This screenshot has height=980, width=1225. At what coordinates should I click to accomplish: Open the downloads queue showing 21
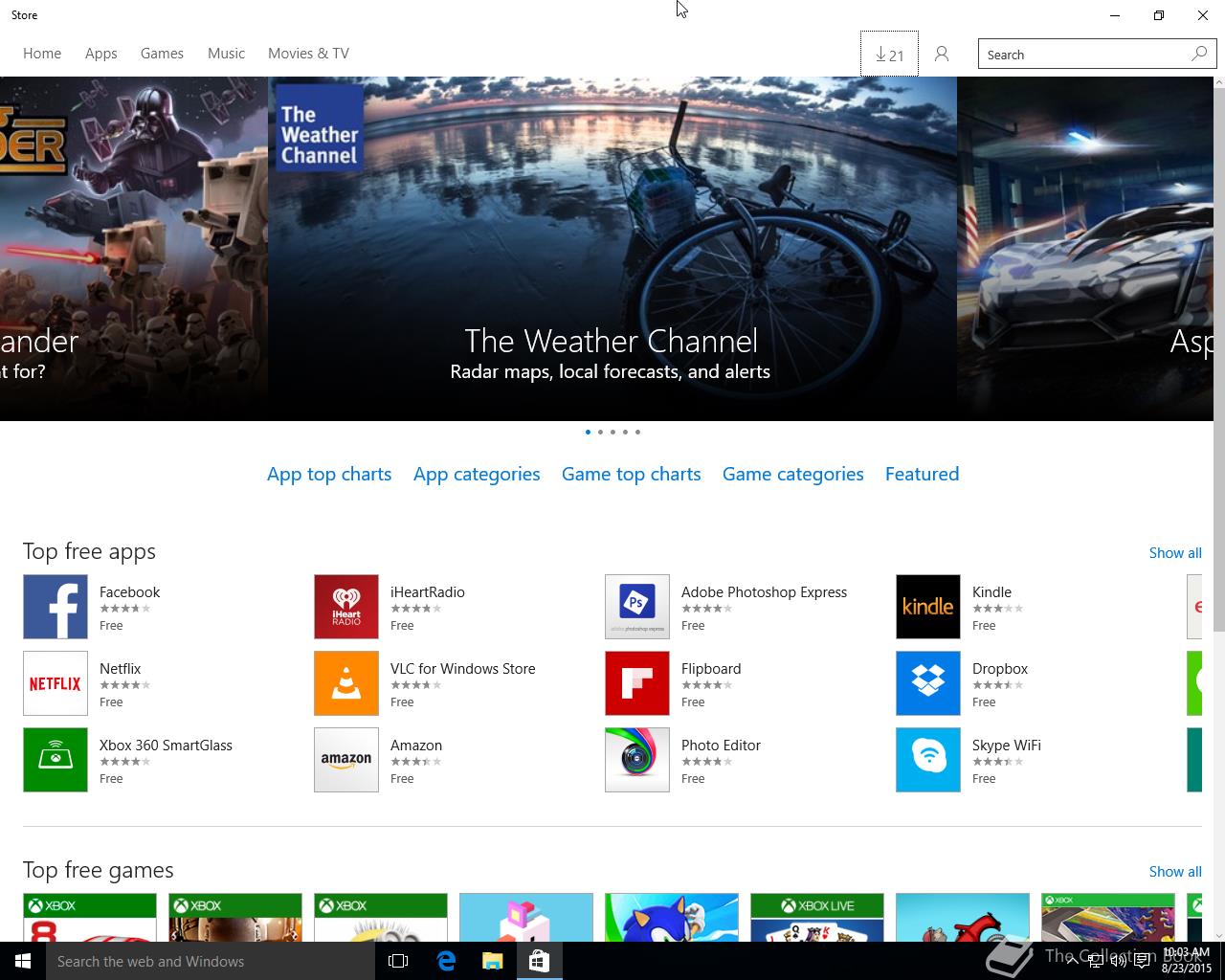click(889, 55)
